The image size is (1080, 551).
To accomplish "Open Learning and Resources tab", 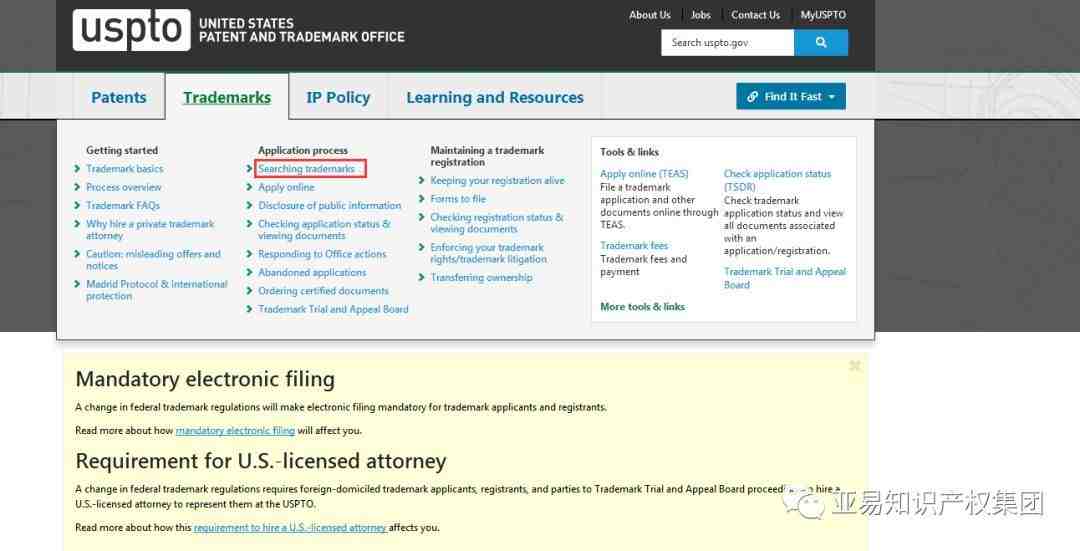I will tap(495, 97).
